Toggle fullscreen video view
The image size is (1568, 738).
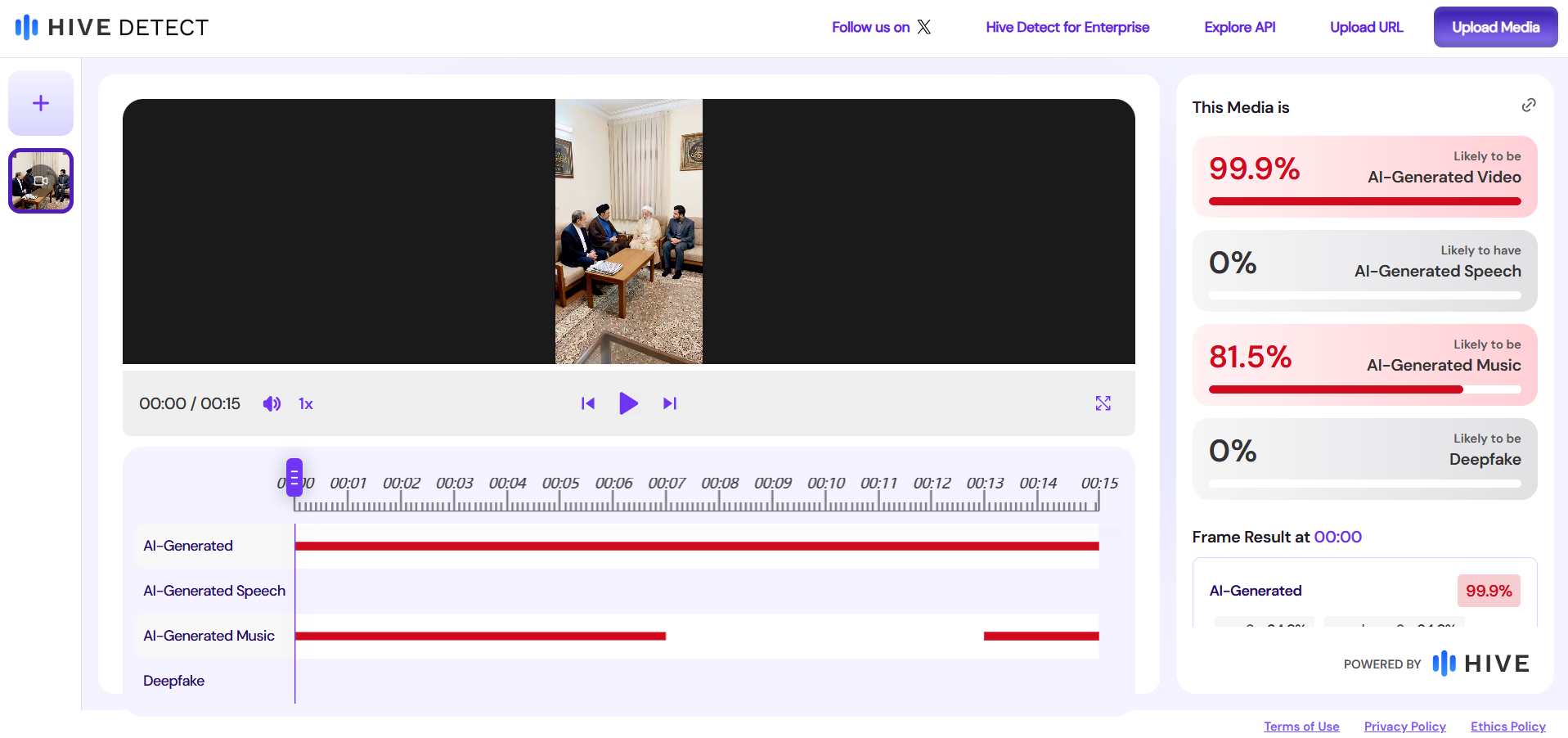click(x=1103, y=403)
